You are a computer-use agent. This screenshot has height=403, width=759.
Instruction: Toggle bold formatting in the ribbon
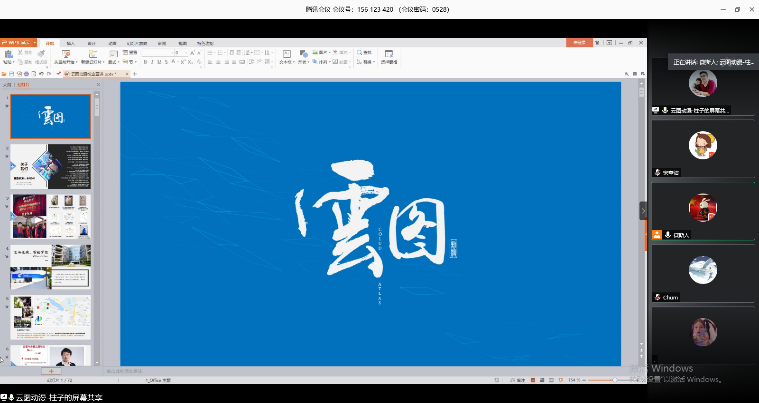[145, 62]
